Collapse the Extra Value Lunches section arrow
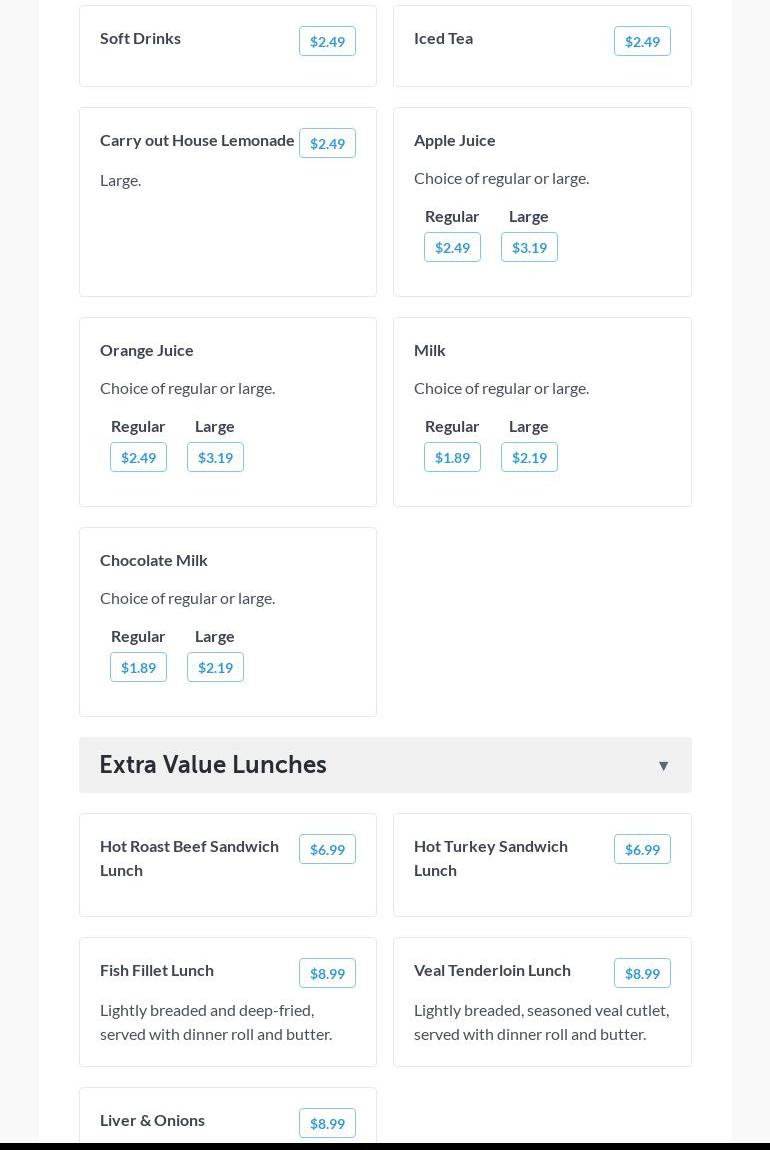 point(663,766)
